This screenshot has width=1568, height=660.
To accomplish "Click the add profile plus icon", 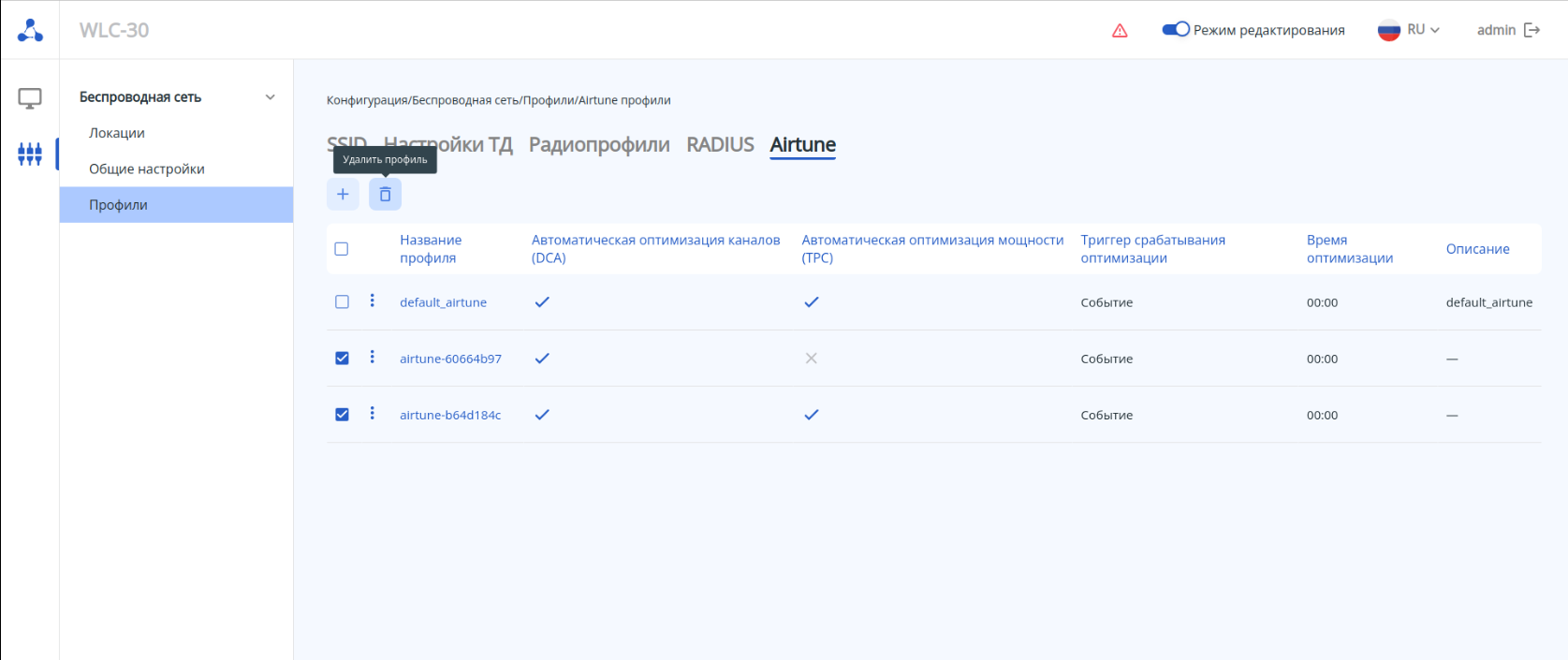I will [x=343, y=195].
